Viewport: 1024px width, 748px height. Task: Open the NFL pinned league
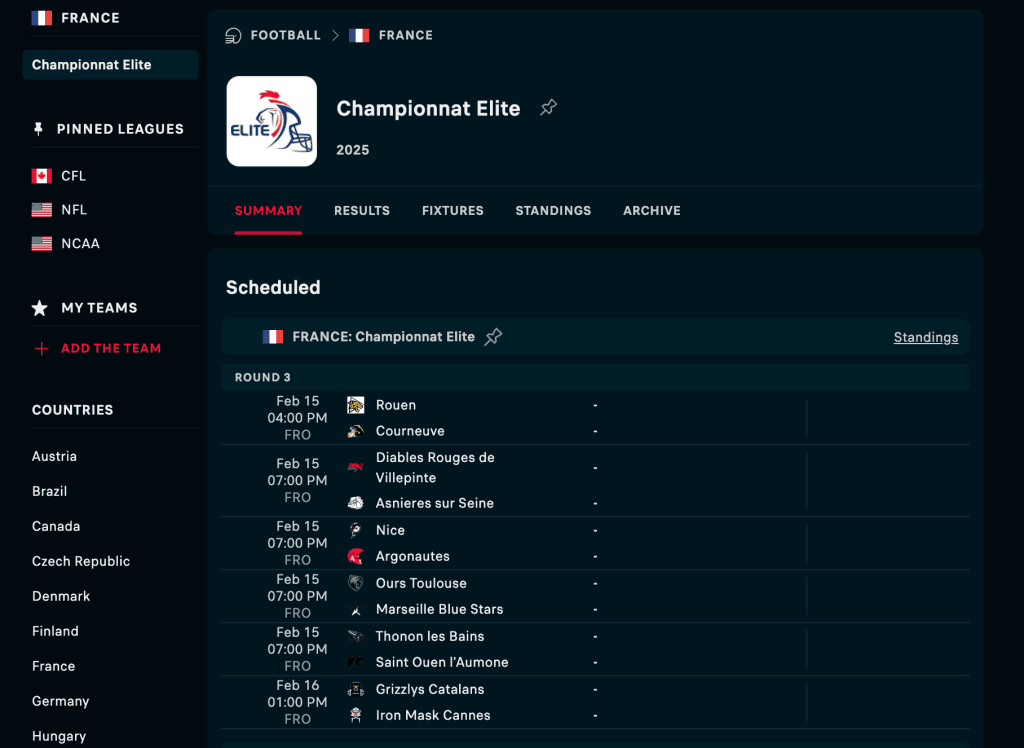(x=74, y=210)
